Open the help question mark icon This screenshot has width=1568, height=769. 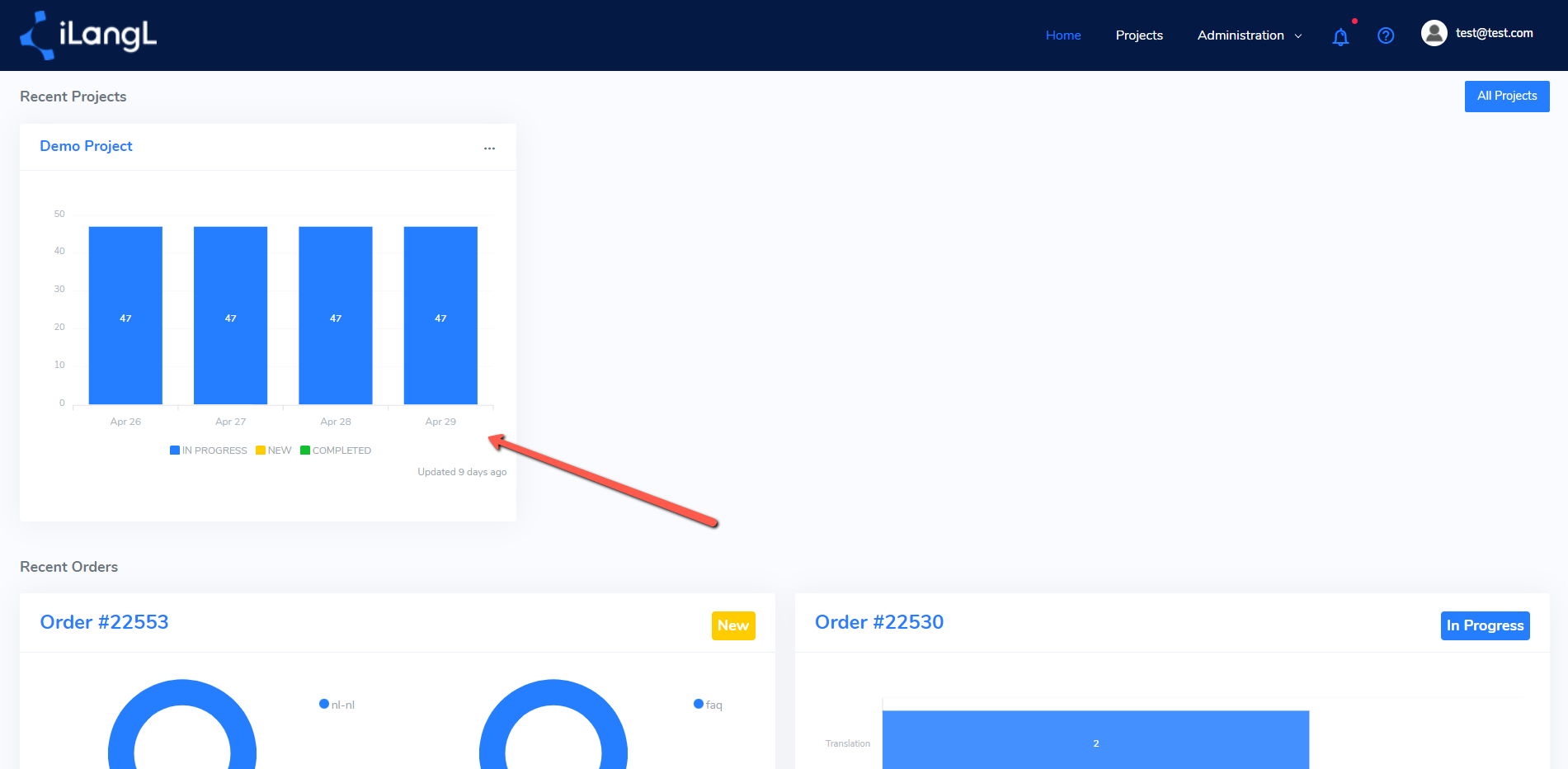click(1386, 35)
